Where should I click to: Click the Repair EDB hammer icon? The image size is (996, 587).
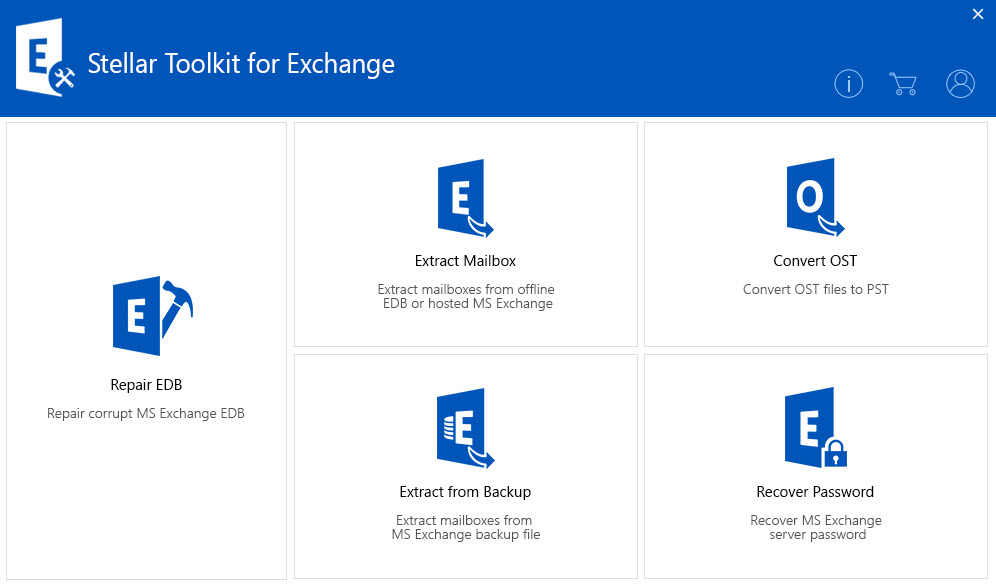tap(150, 314)
